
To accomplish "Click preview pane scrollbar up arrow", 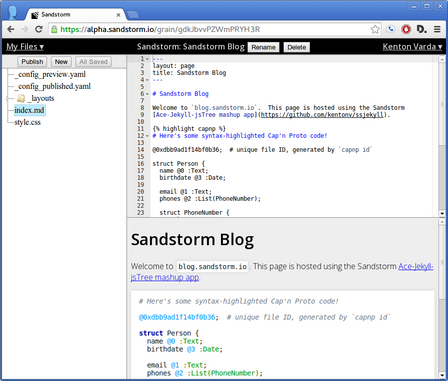I will pyautogui.click(x=442, y=222).
